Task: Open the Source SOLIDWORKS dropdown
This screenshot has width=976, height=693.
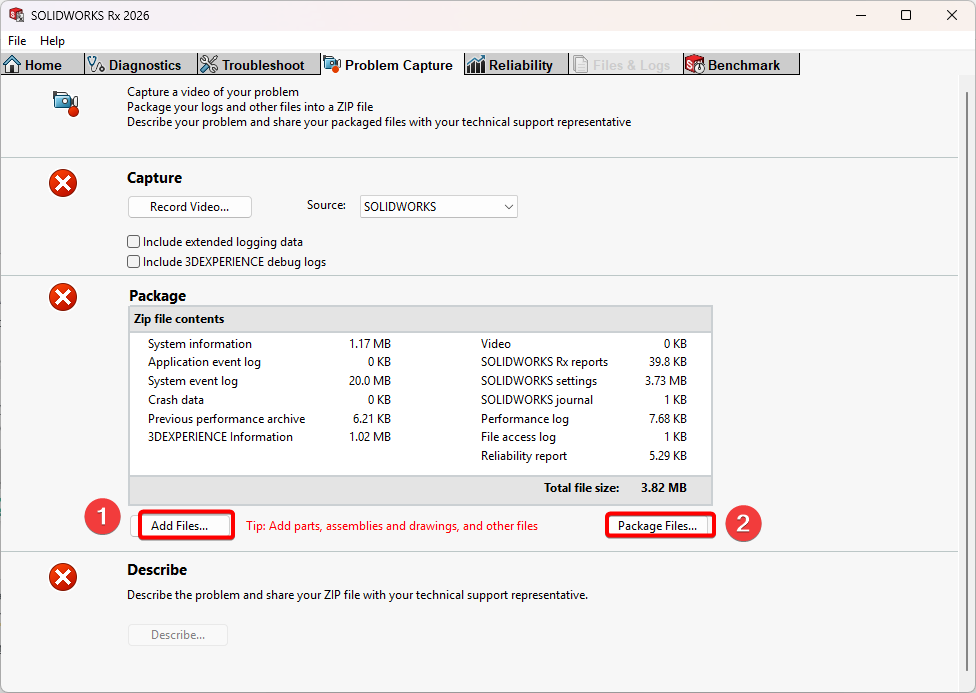Action: coord(439,207)
